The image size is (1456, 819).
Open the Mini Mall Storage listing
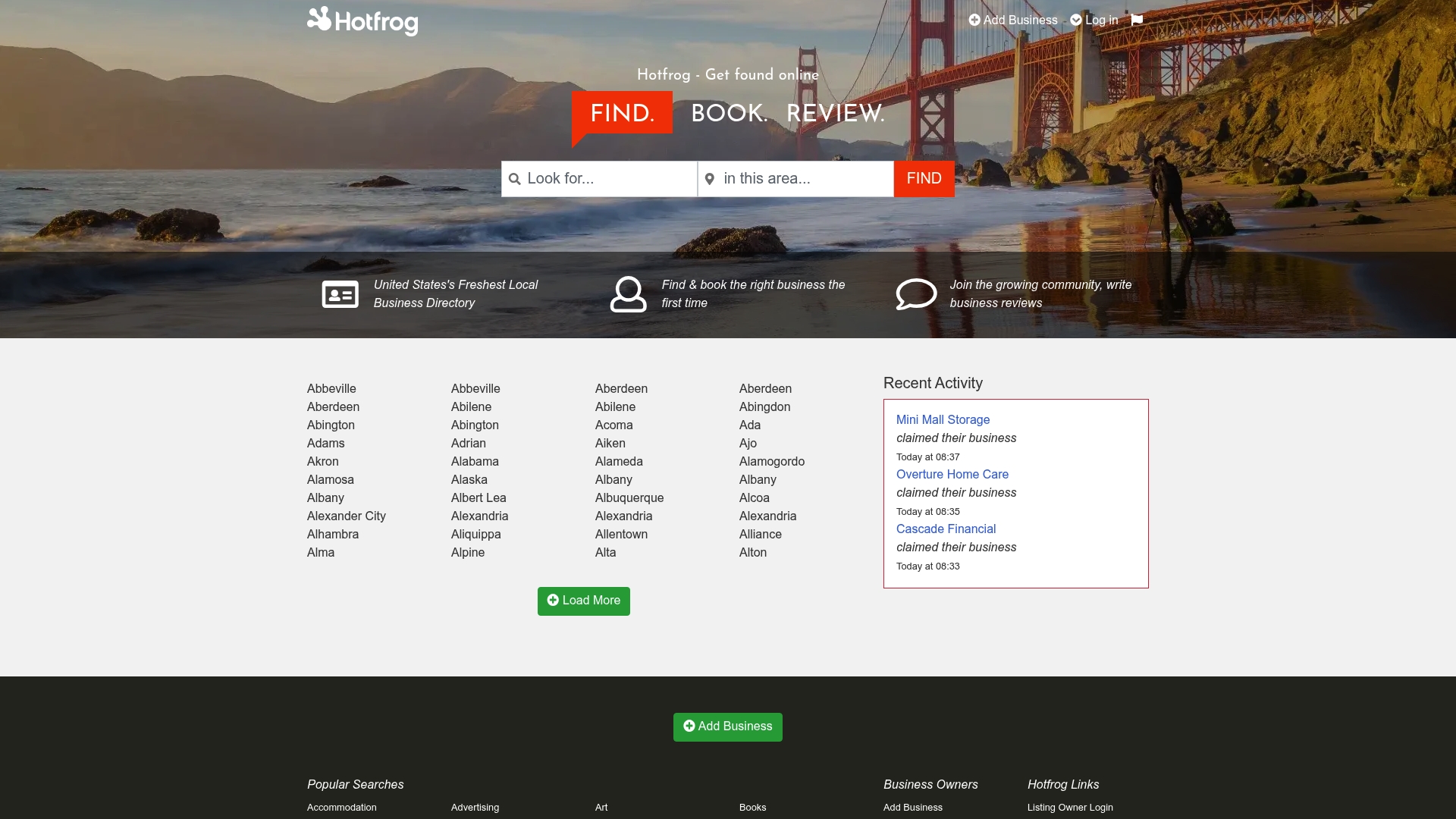pos(943,419)
